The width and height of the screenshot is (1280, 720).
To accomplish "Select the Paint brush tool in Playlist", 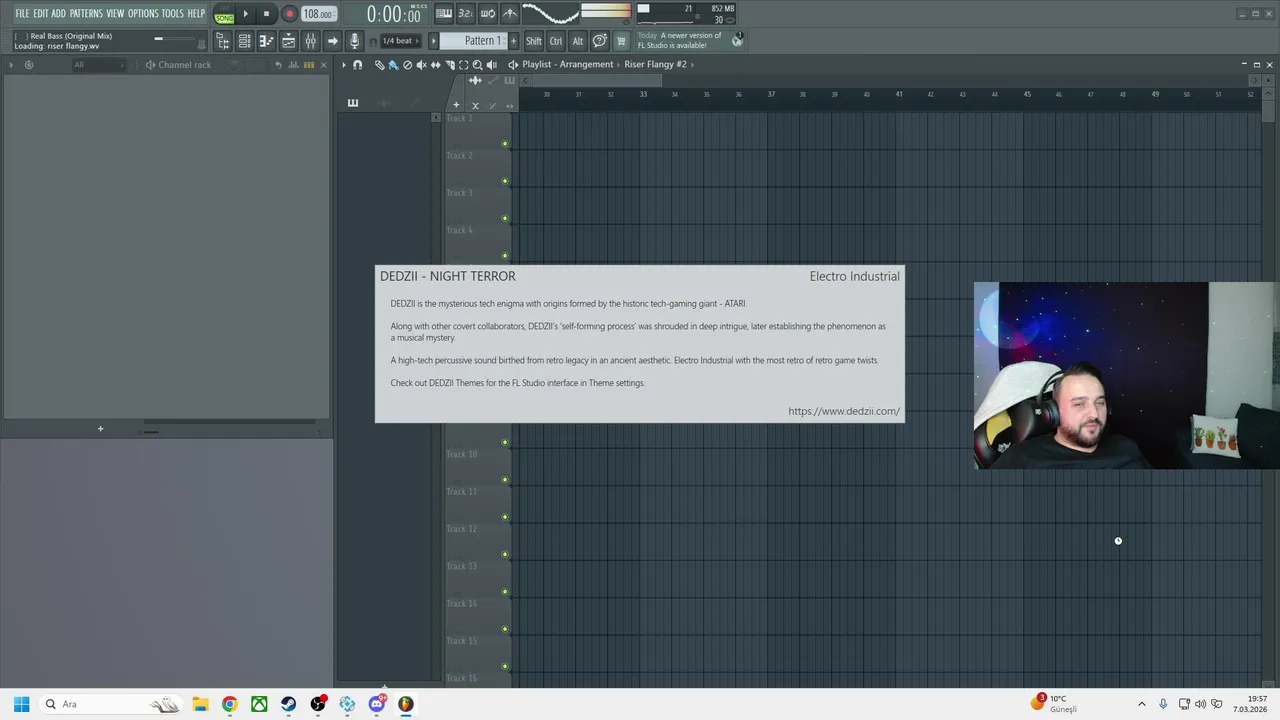I will tap(393, 64).
